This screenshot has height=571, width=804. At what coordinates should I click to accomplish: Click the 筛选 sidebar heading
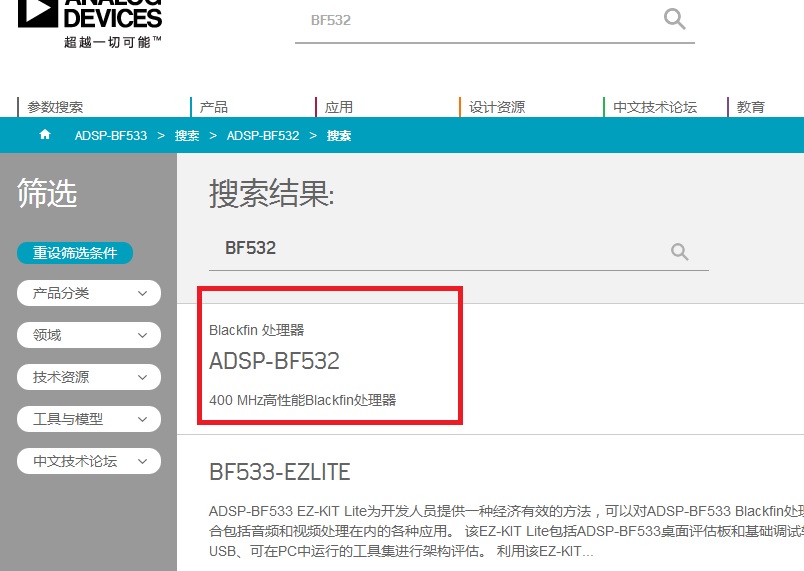[47, 193]
